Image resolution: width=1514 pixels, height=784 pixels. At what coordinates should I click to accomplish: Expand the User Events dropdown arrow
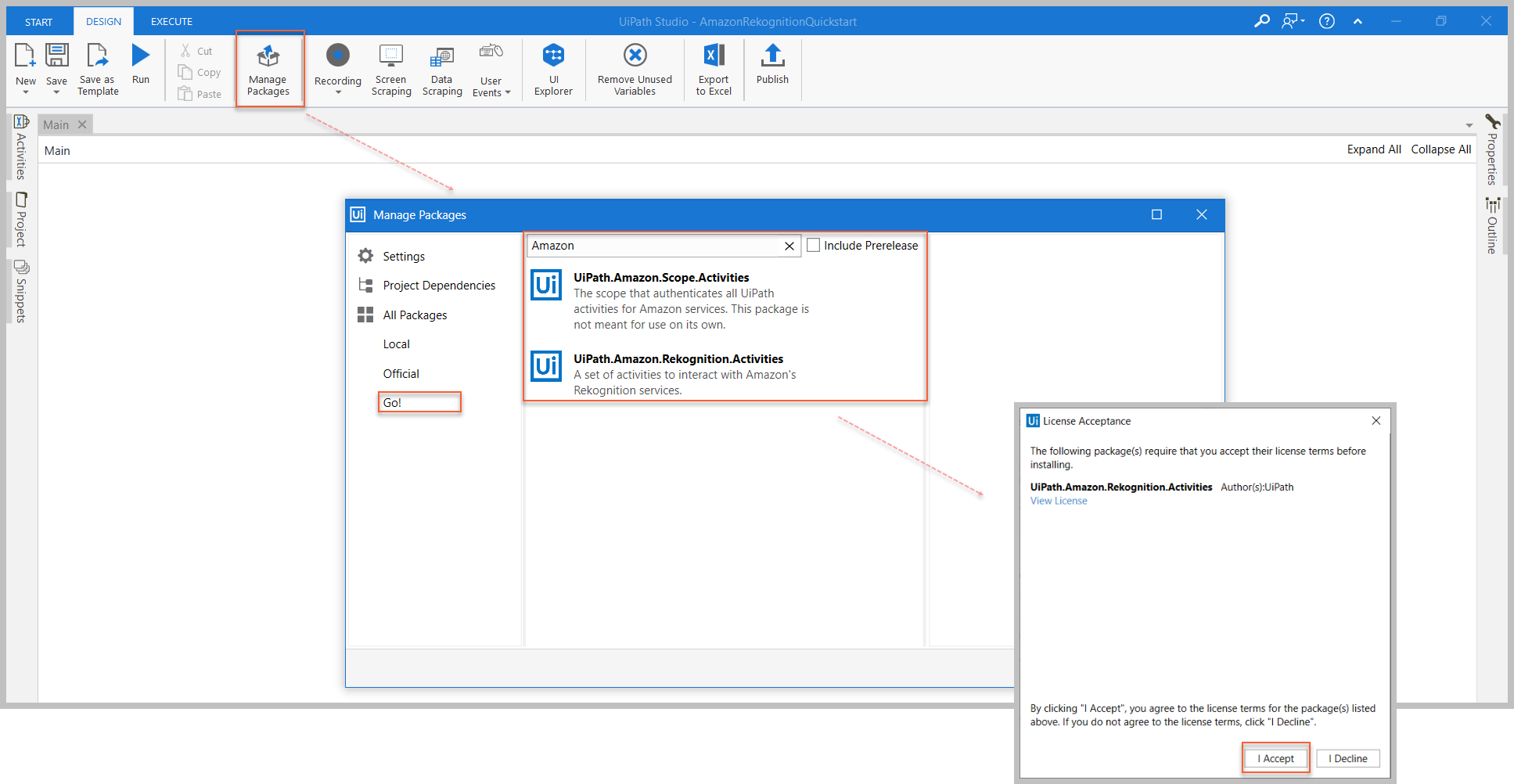pyautogui.click(x=508, y=93)
